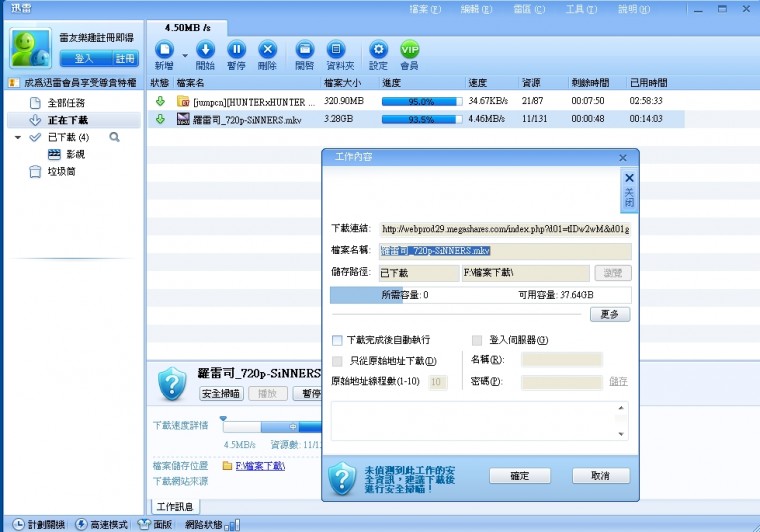Click the 資料夾 (Folder) toolbar icon
Screen dimensions: 760x532
click(336, 49)
